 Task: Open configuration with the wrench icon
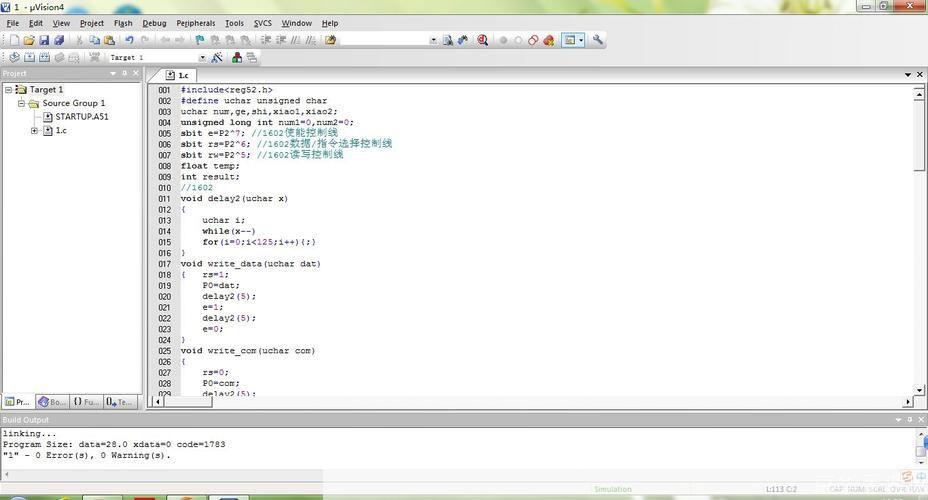[x=598, y=40]
